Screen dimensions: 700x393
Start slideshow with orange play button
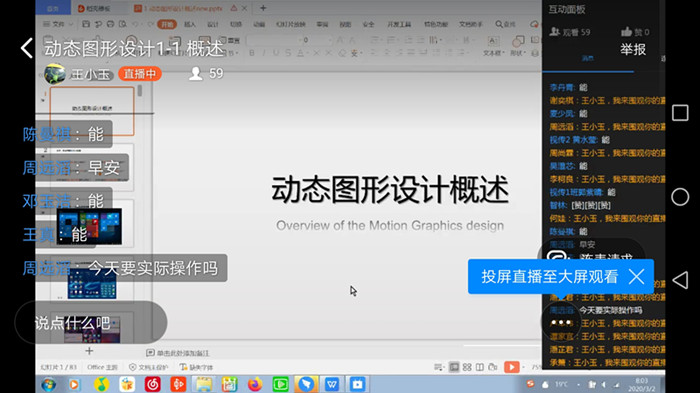pos(512,367)
